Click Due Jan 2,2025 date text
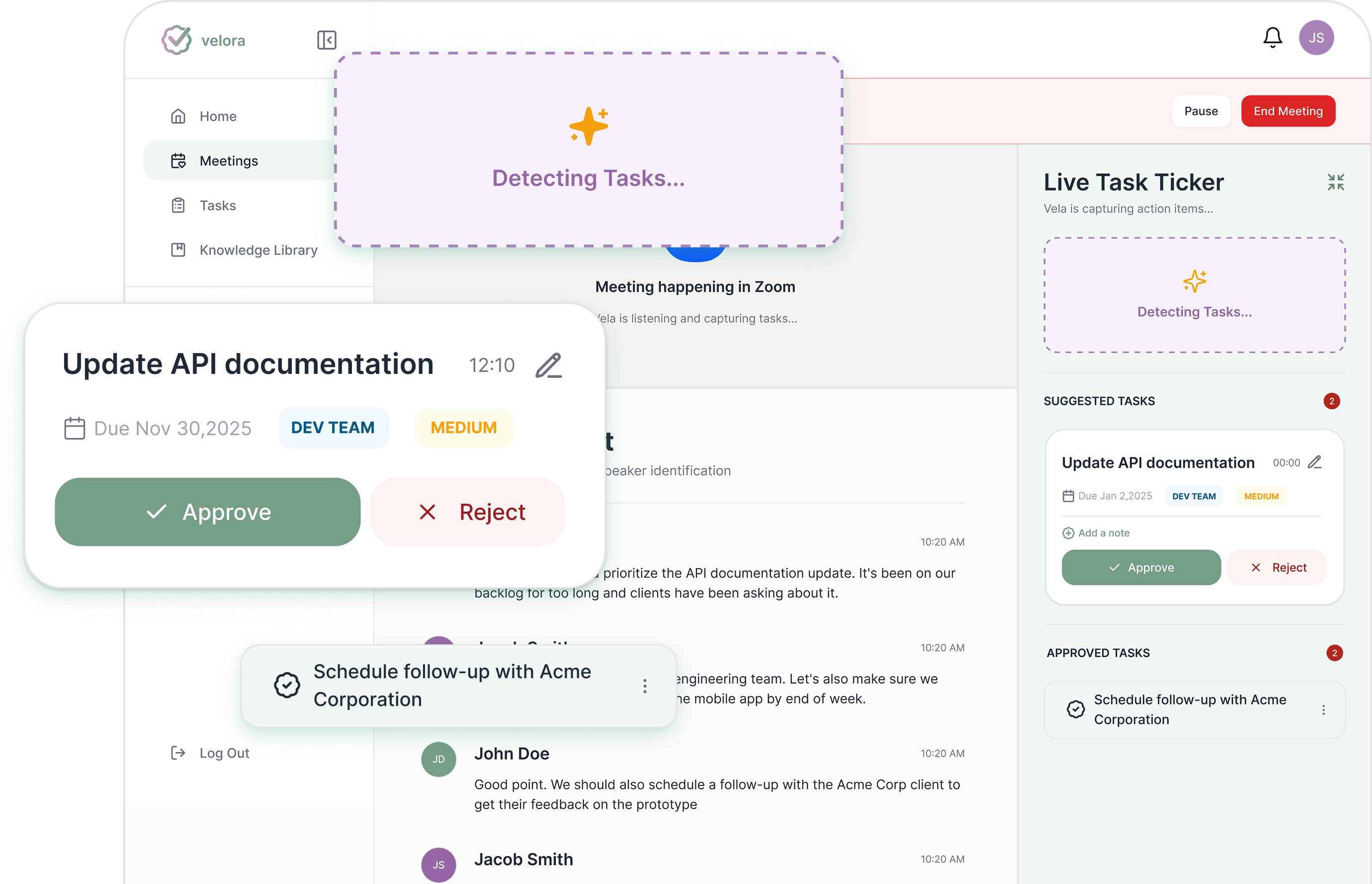 1115,497
